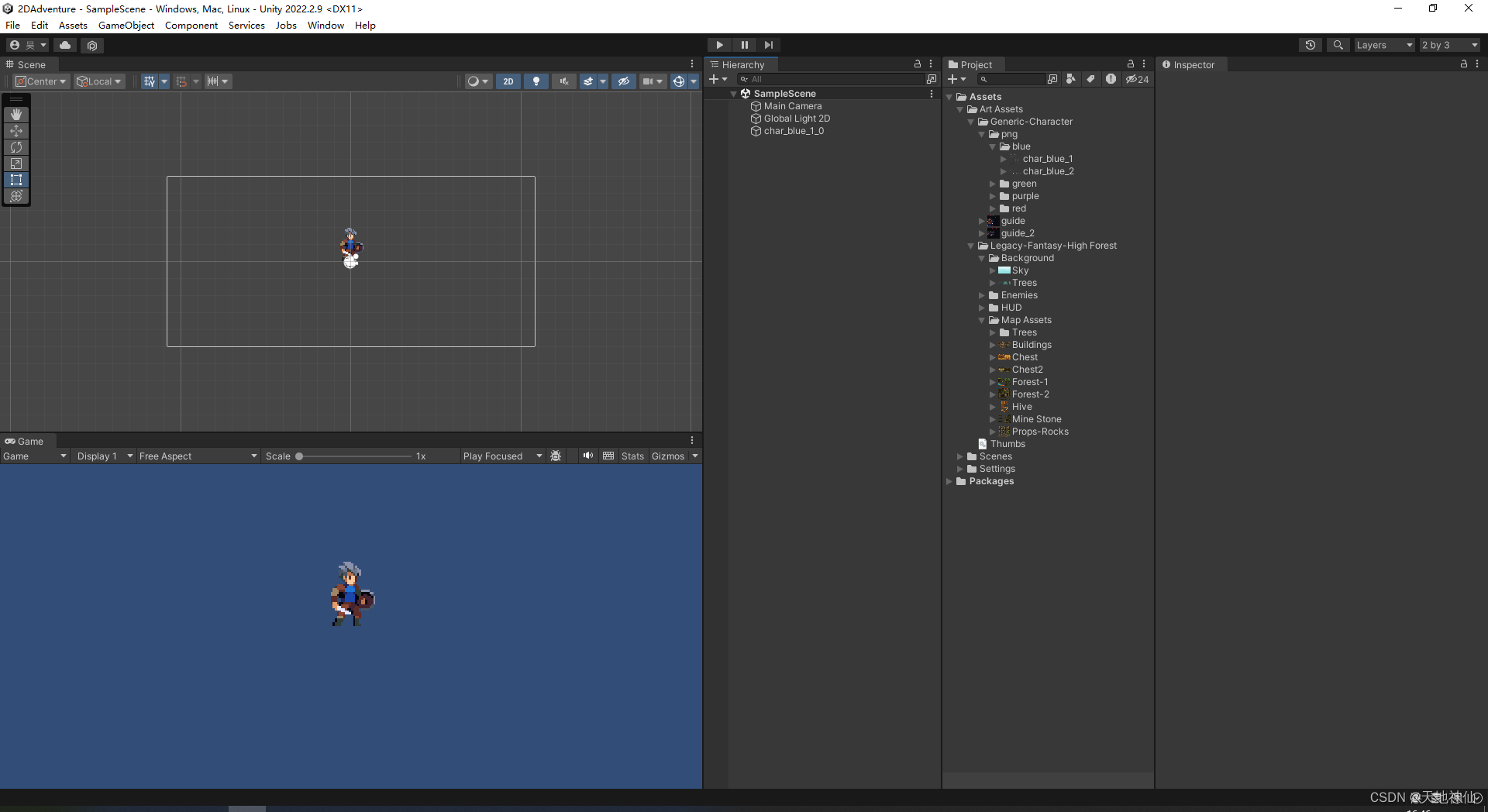
Task: Click the Project search field
Action: tap(1011, 79)
